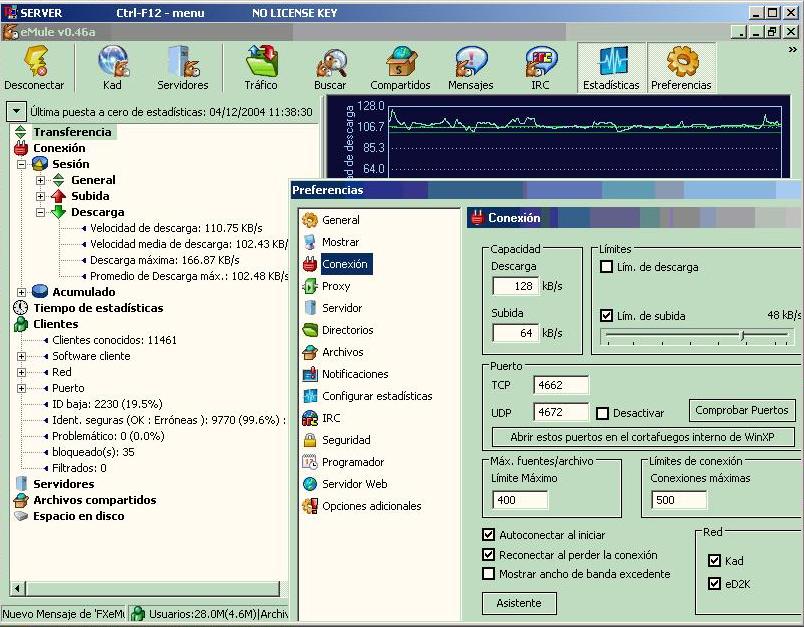Expand the Subida tree node
804x627 pixels.
coord(41,196)
